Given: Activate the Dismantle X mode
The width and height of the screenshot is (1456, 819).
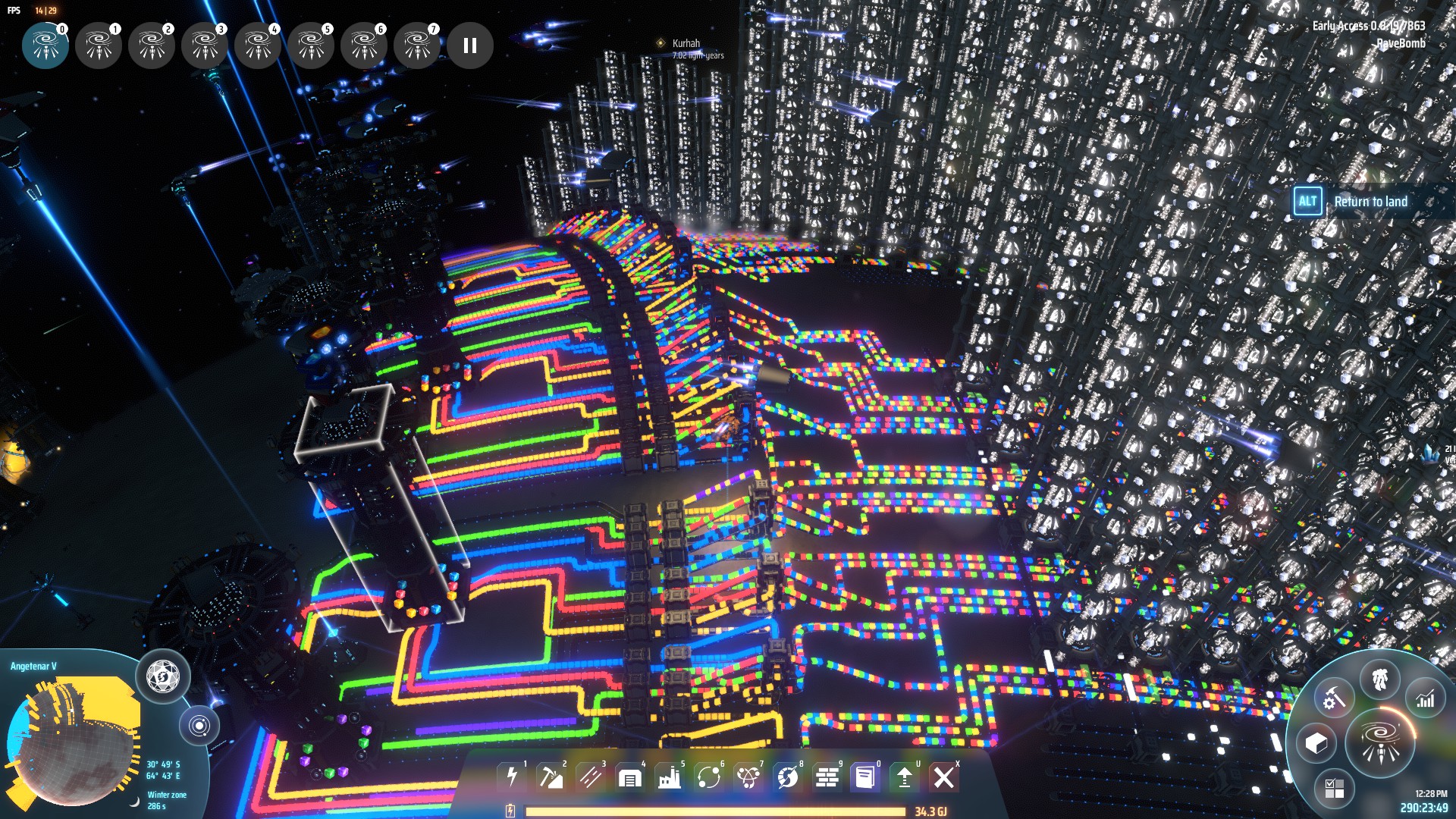Looking at the screenshot, I should coord(944,777).
